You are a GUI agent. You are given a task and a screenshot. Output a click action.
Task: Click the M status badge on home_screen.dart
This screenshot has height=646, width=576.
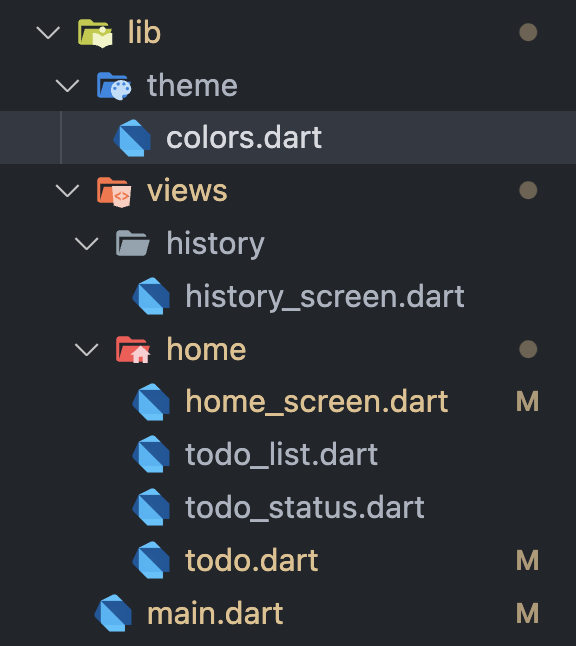point(527,402)
